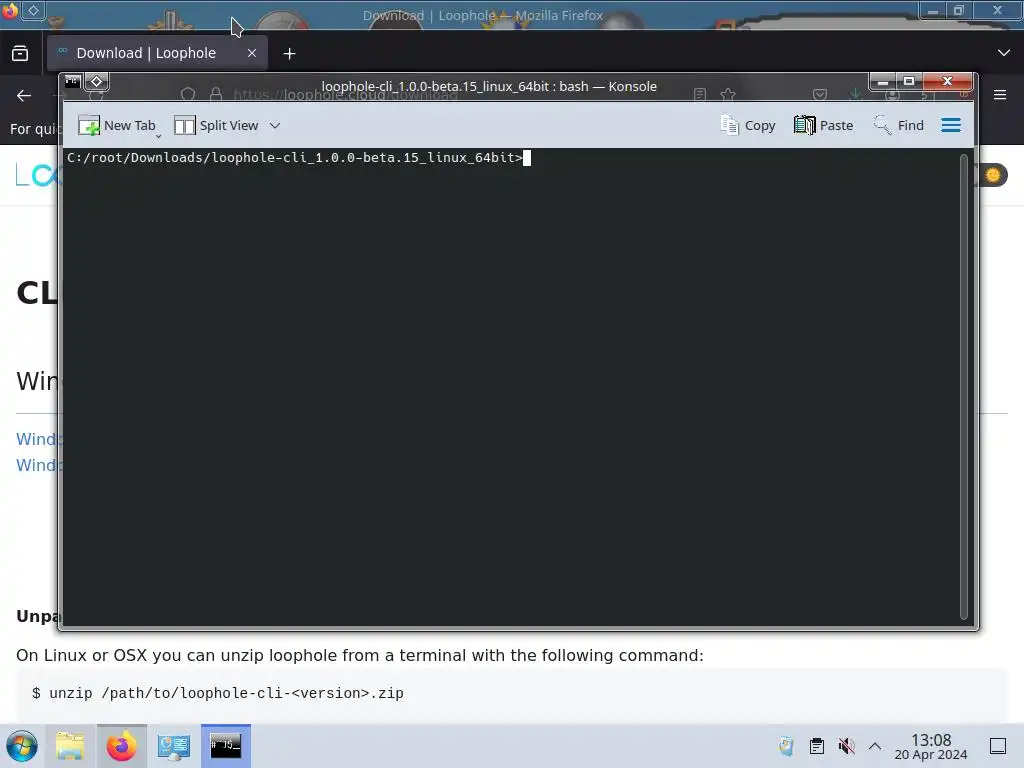Open a New Tab in Konsole
Image resolution: width=1024 pixels, height=768 pixels.
click(x=117, y=125)
